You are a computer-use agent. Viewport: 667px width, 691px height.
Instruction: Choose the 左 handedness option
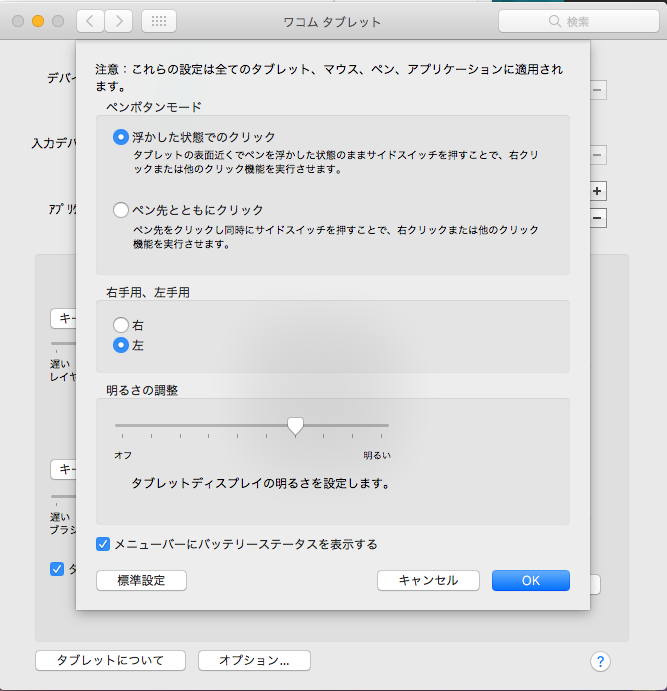coord(121,345)
